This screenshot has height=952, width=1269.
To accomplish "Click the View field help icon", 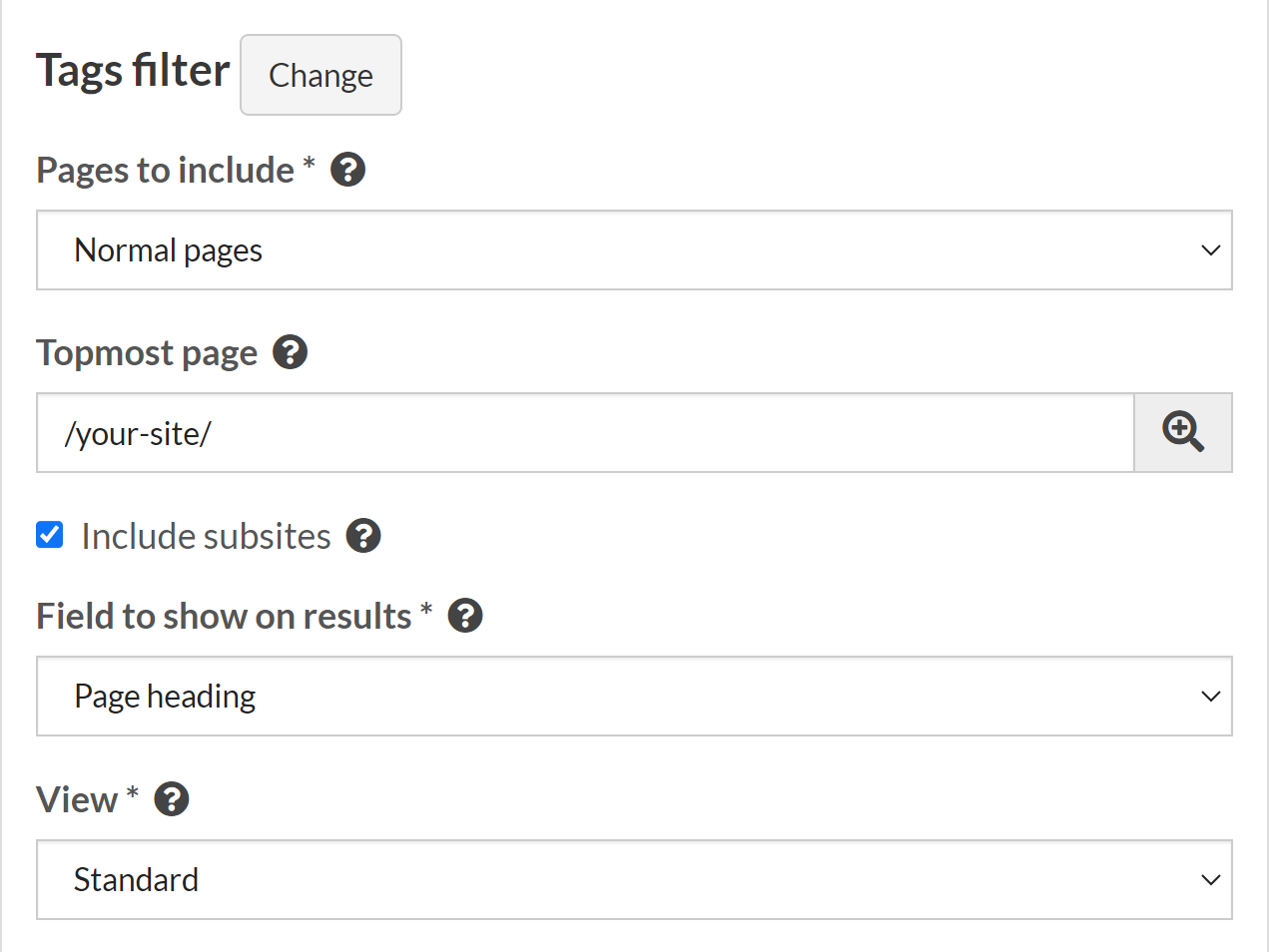I will coord(170,798).
